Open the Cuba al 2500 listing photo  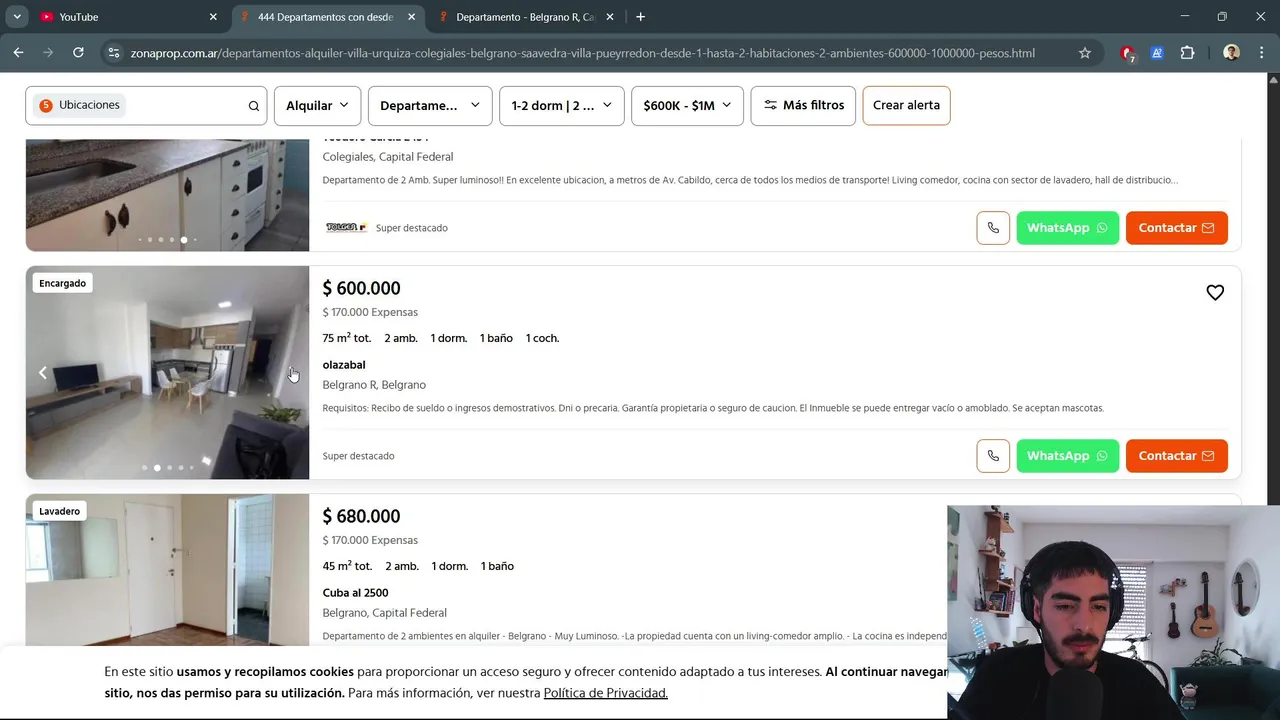coord(168,570)
